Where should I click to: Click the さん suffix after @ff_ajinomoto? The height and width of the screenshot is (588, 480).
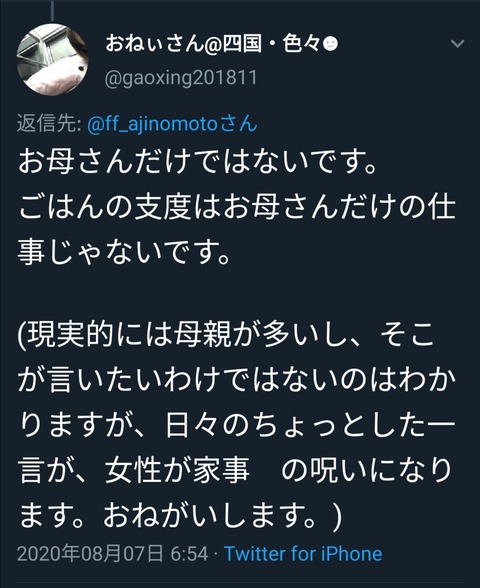[x=239, y=123]
